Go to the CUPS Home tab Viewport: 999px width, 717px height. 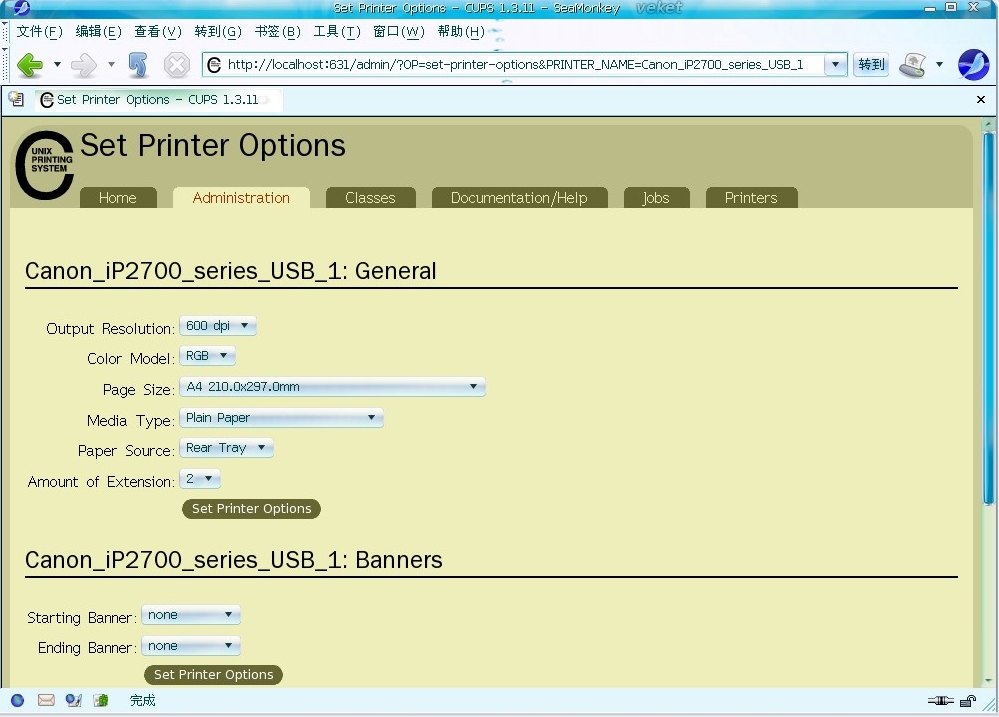[118, 198]
